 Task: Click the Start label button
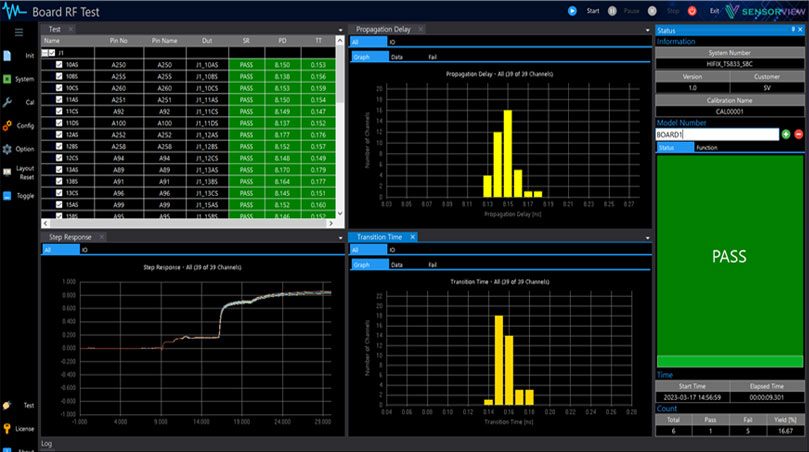coord(593,11)
